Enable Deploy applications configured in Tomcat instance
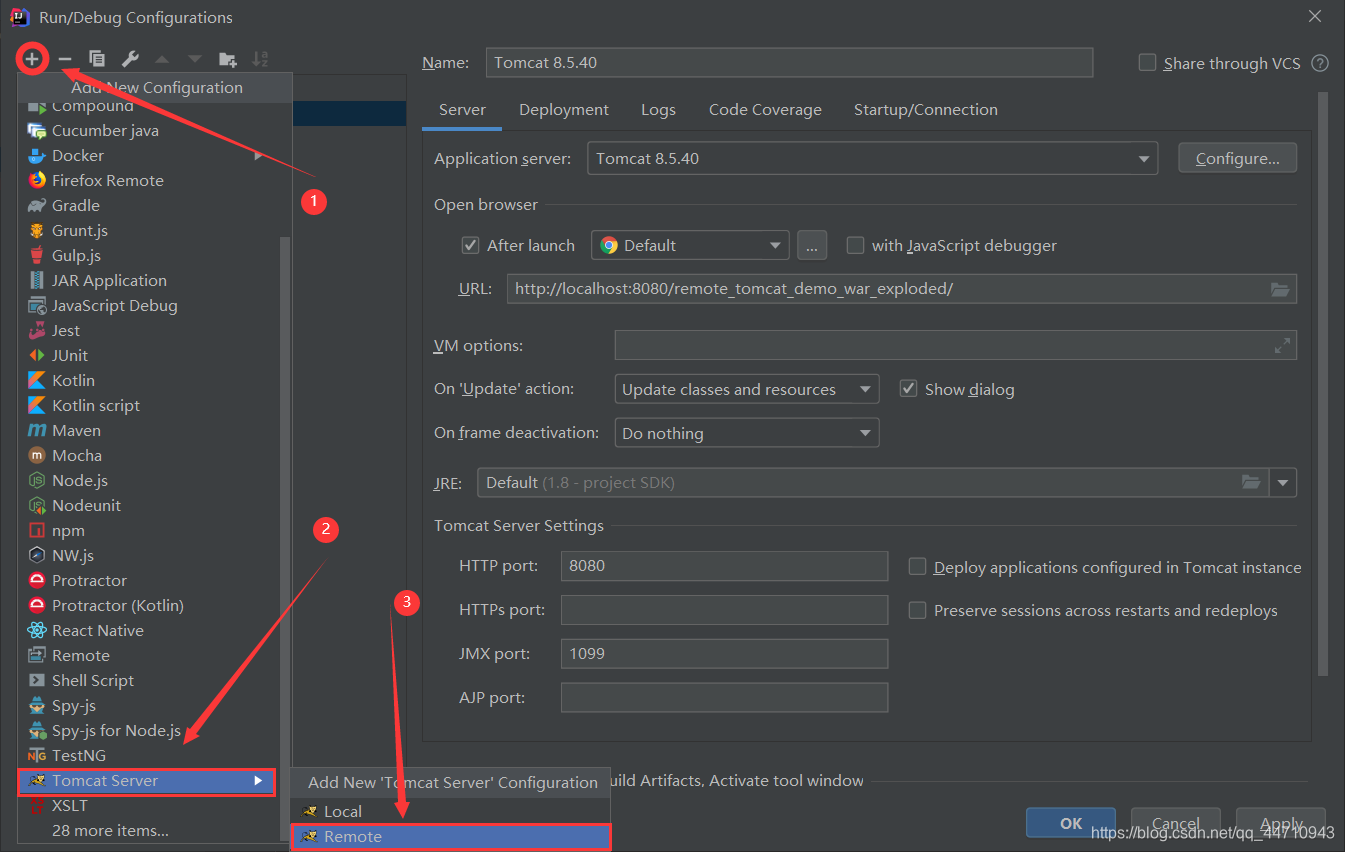Image resolution: width=1345 pixels, height=852 pixels. click(x=917, y=567)
